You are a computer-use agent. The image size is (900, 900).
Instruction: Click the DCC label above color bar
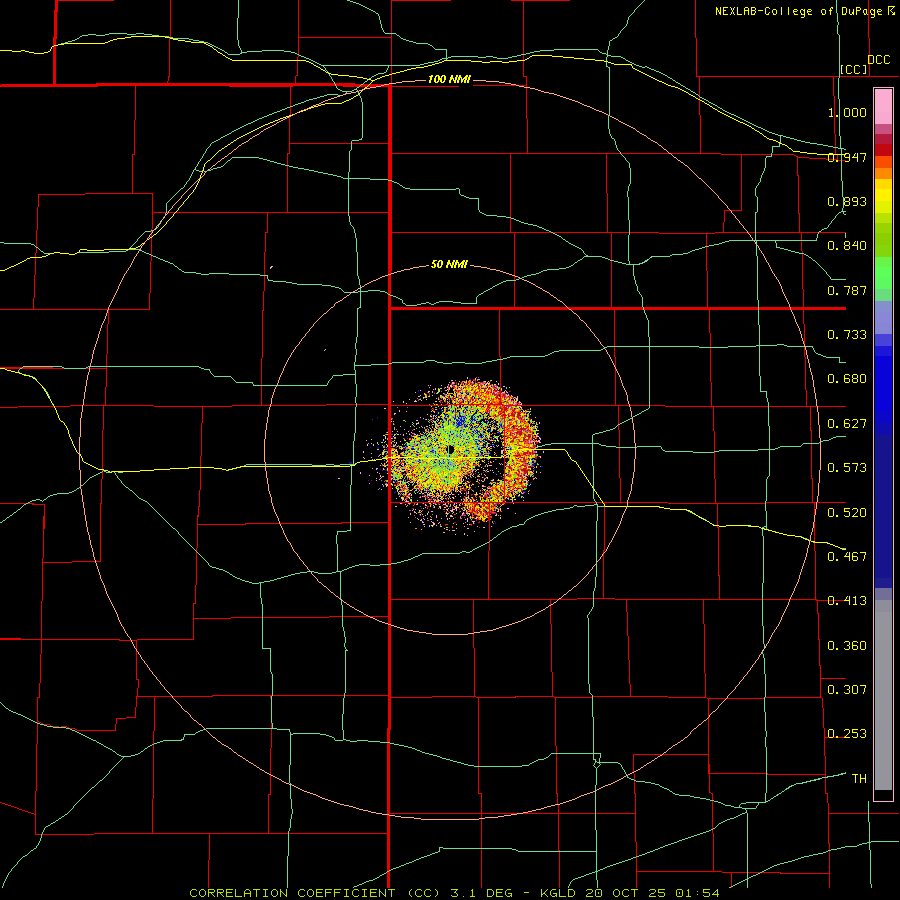[x=878, y=60]
